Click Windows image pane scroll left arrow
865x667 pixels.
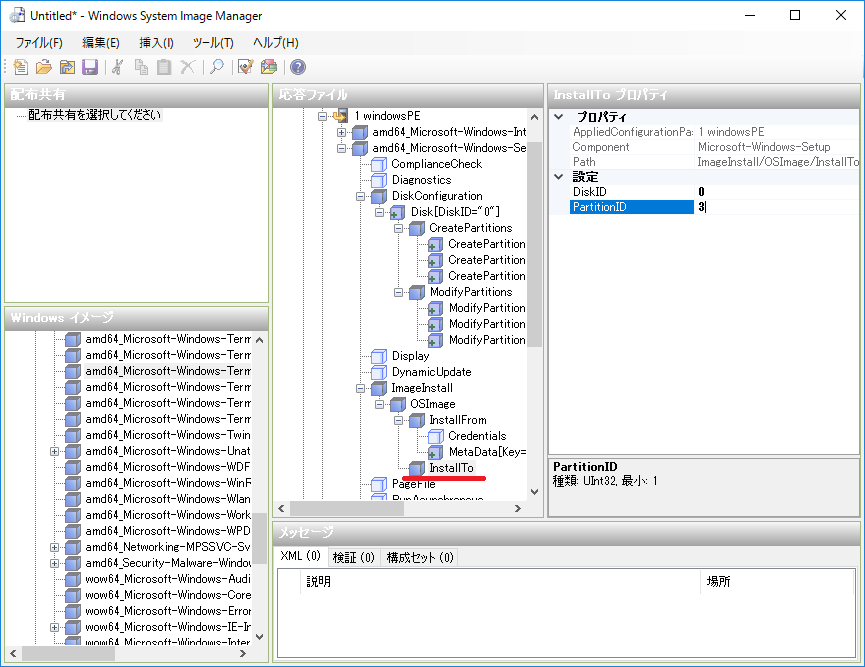pos(13,653)
